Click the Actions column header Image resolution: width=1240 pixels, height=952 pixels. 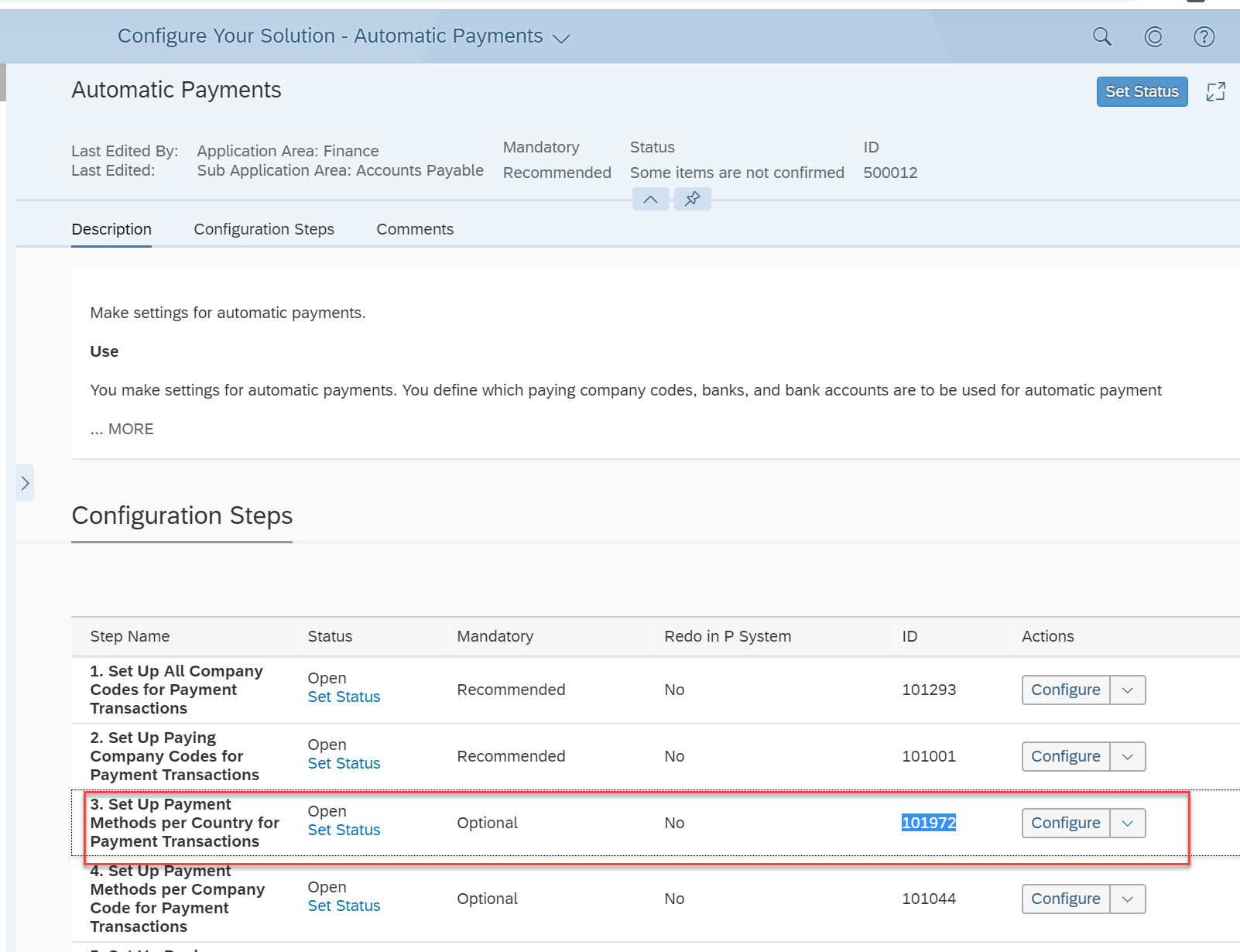click(1047, 636)
